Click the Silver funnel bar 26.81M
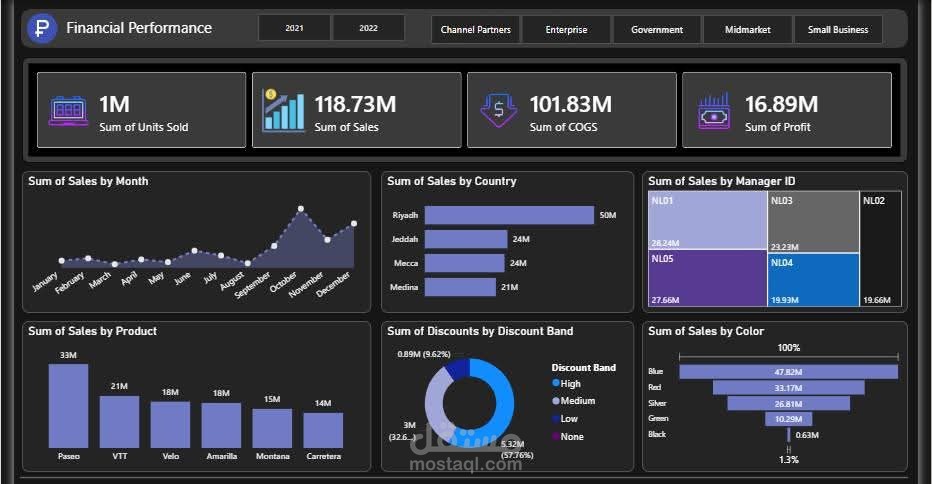The image size is (932, 484). coord(789,403)
